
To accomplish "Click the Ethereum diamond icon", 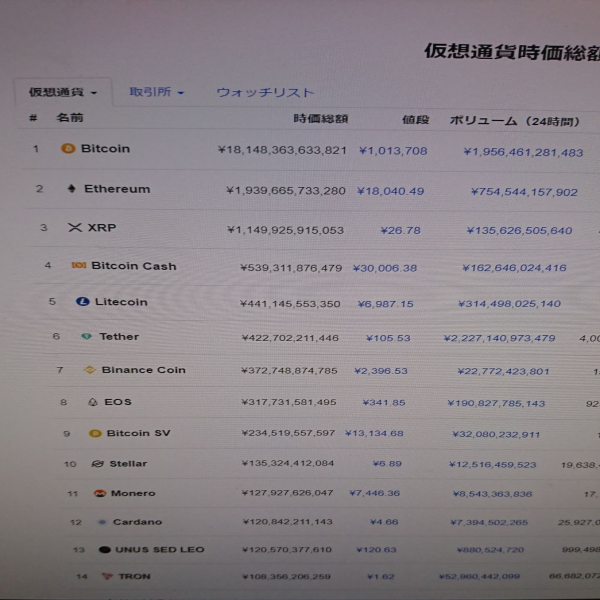I will click(72, 189).
